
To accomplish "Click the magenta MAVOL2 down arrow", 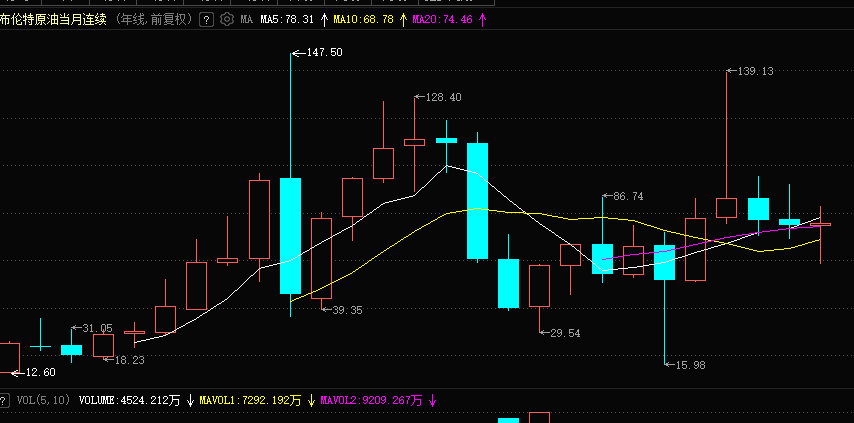I will point(432,400).
